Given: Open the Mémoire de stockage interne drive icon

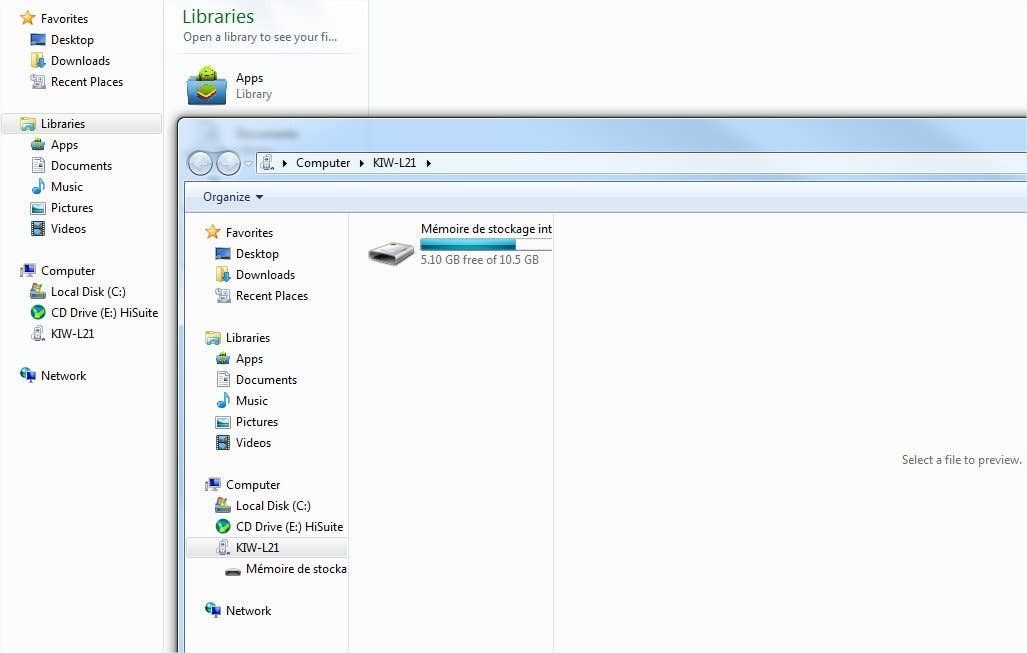Looking at the screenshot, I should point(390,252).
